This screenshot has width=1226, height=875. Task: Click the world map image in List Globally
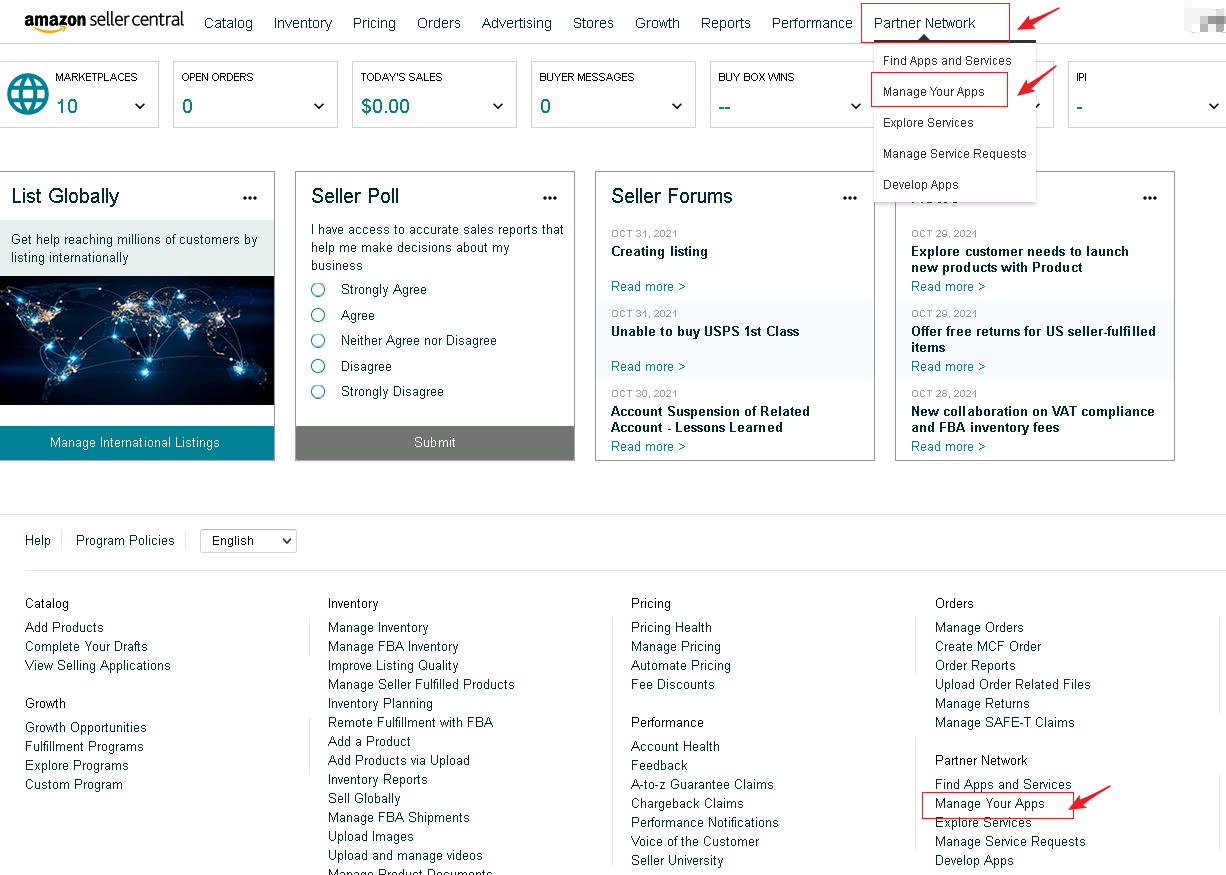(137, 340)
